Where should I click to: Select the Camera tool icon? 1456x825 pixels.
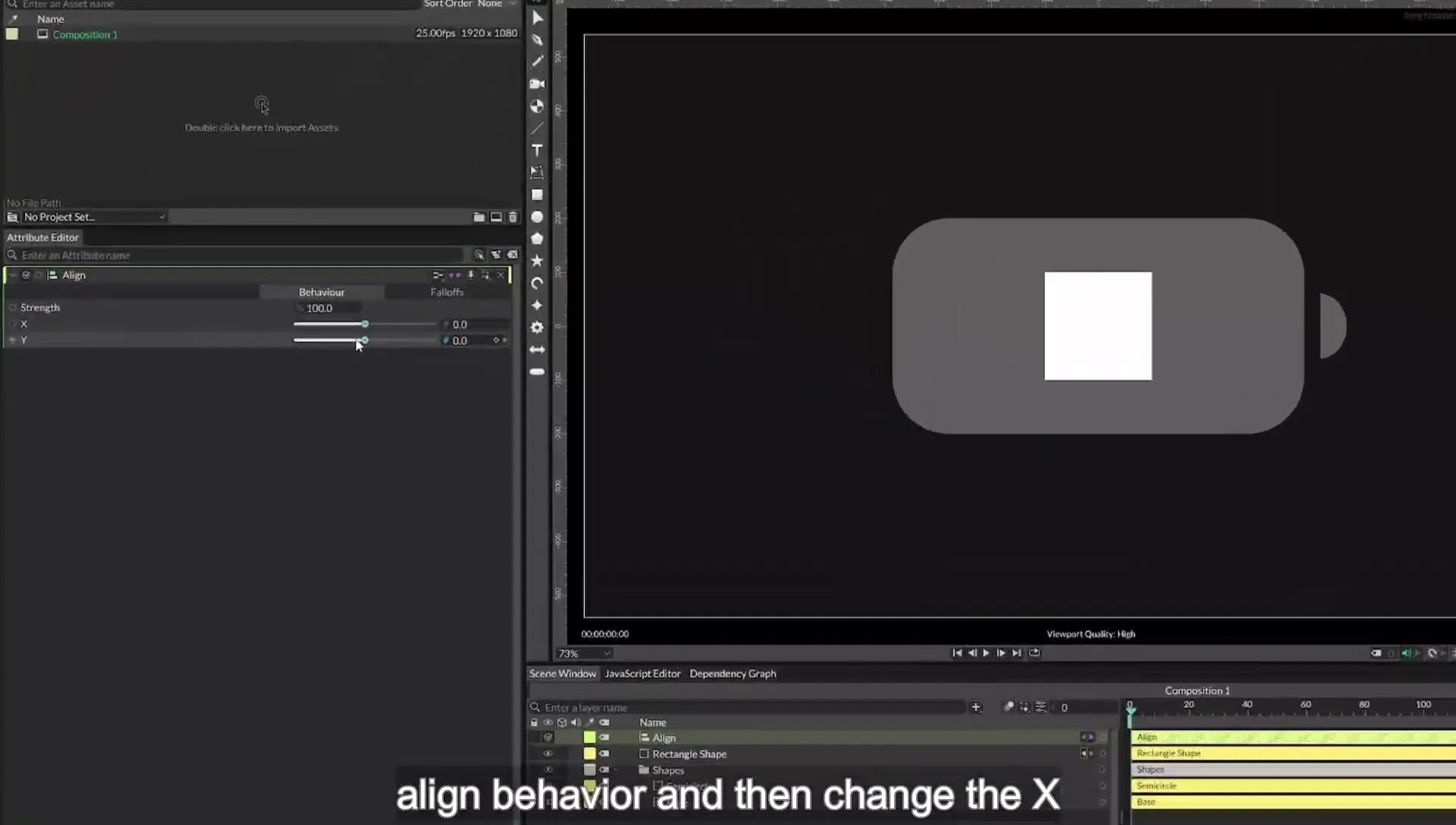(538, 83)
